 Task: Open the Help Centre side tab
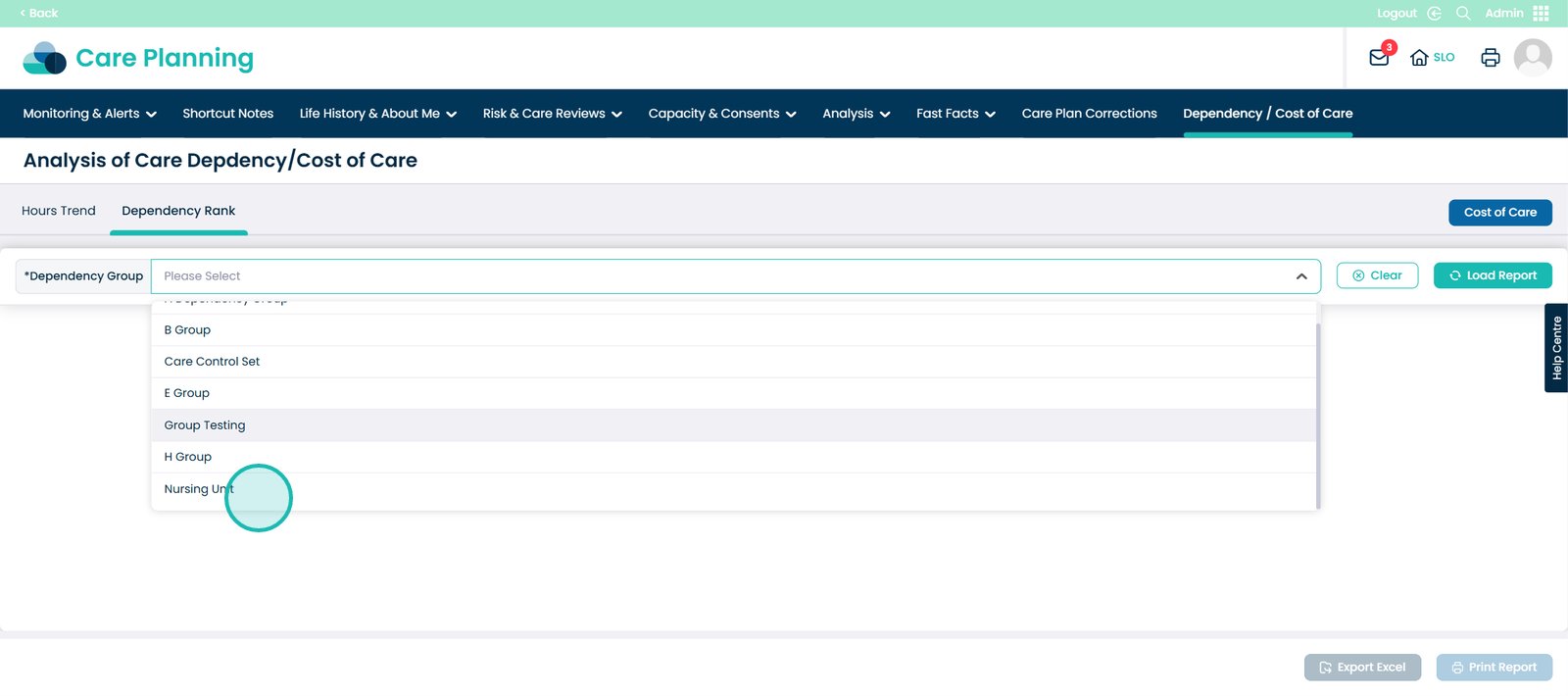(1556, 348)
